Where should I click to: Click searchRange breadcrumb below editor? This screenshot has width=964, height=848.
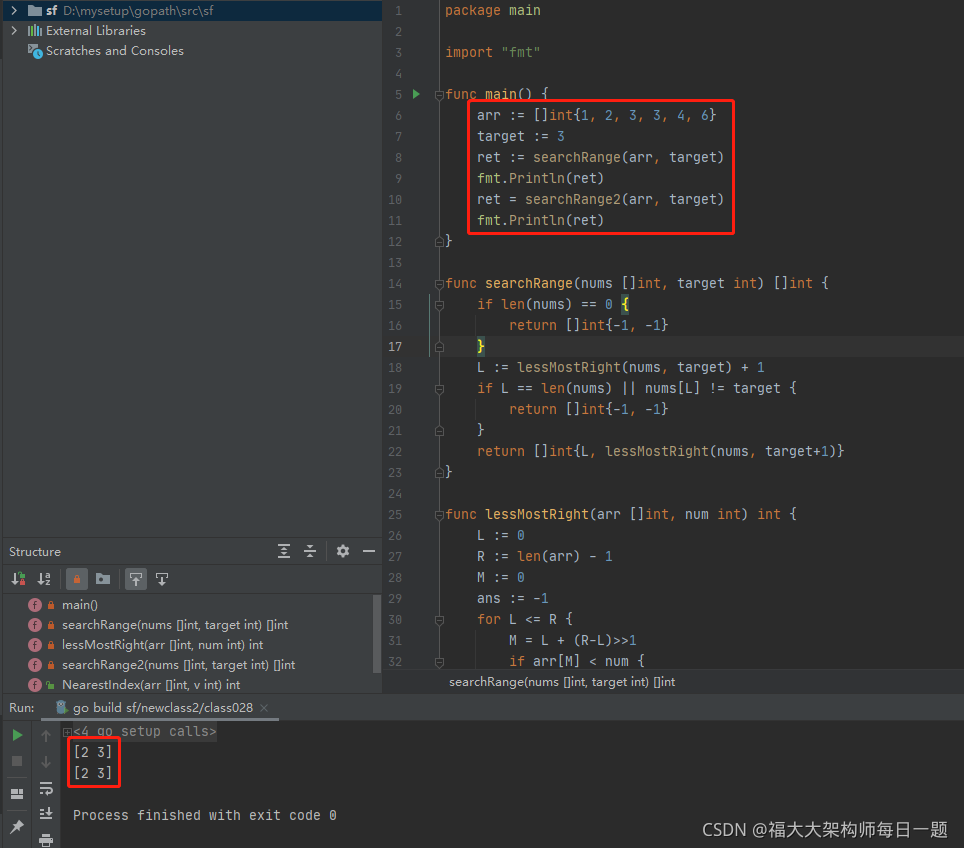pyautogui.click(x=562, y=682)
